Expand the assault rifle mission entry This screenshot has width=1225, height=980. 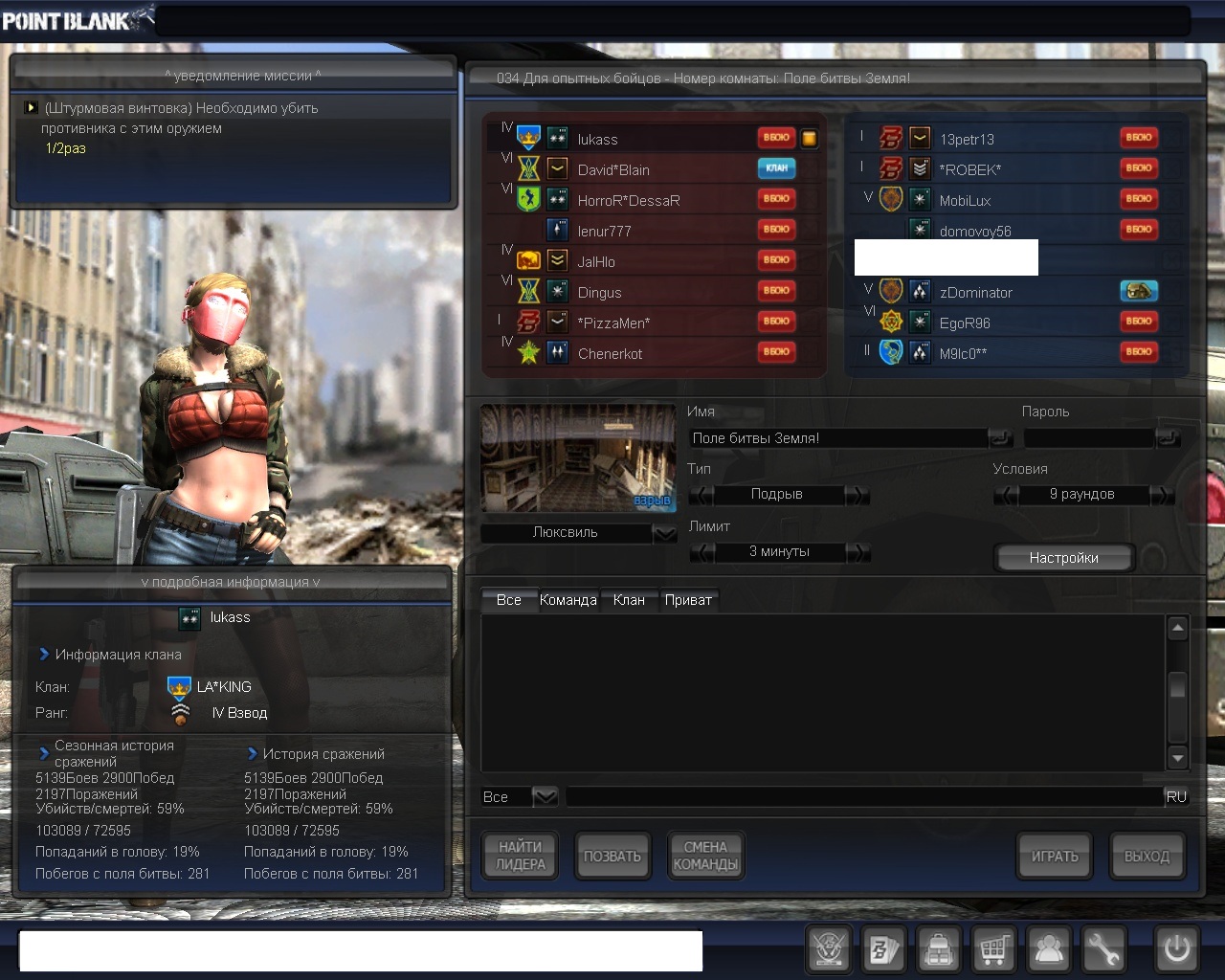(32, 108)
